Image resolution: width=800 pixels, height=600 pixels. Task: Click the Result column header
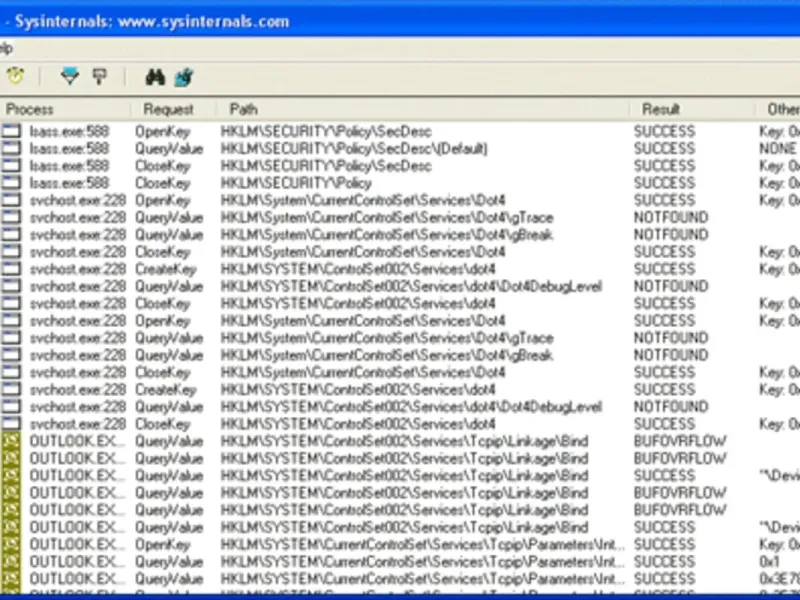coord(692,109)
